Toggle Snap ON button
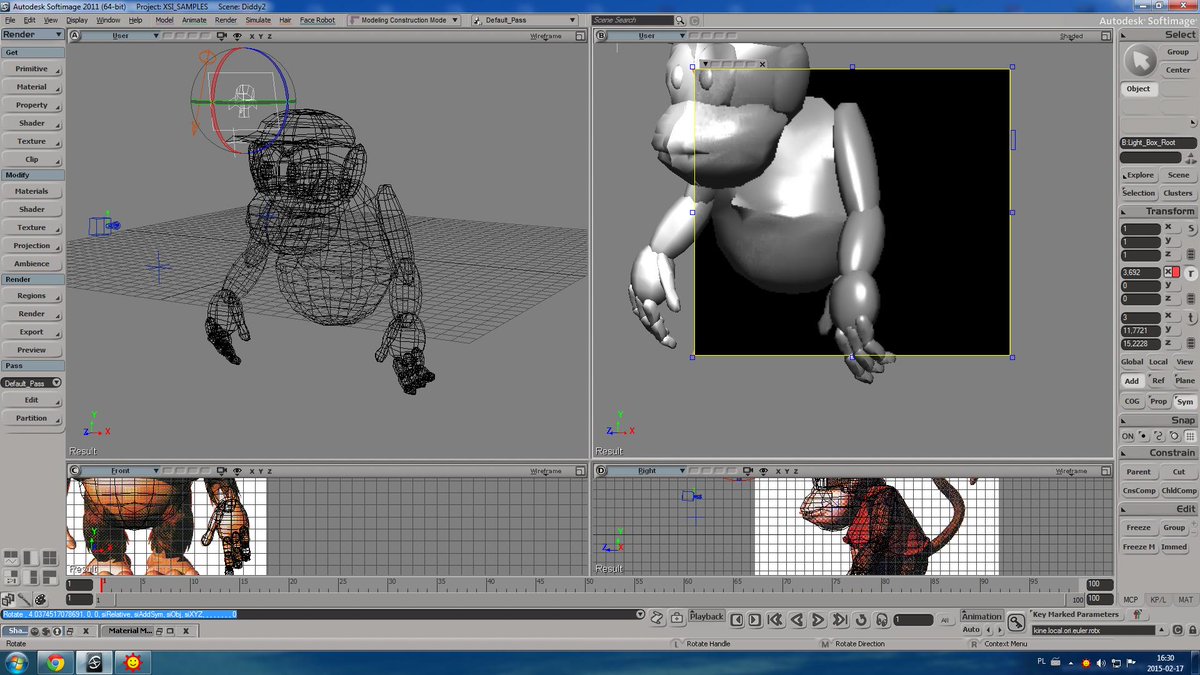 (x=1127, y=436)
